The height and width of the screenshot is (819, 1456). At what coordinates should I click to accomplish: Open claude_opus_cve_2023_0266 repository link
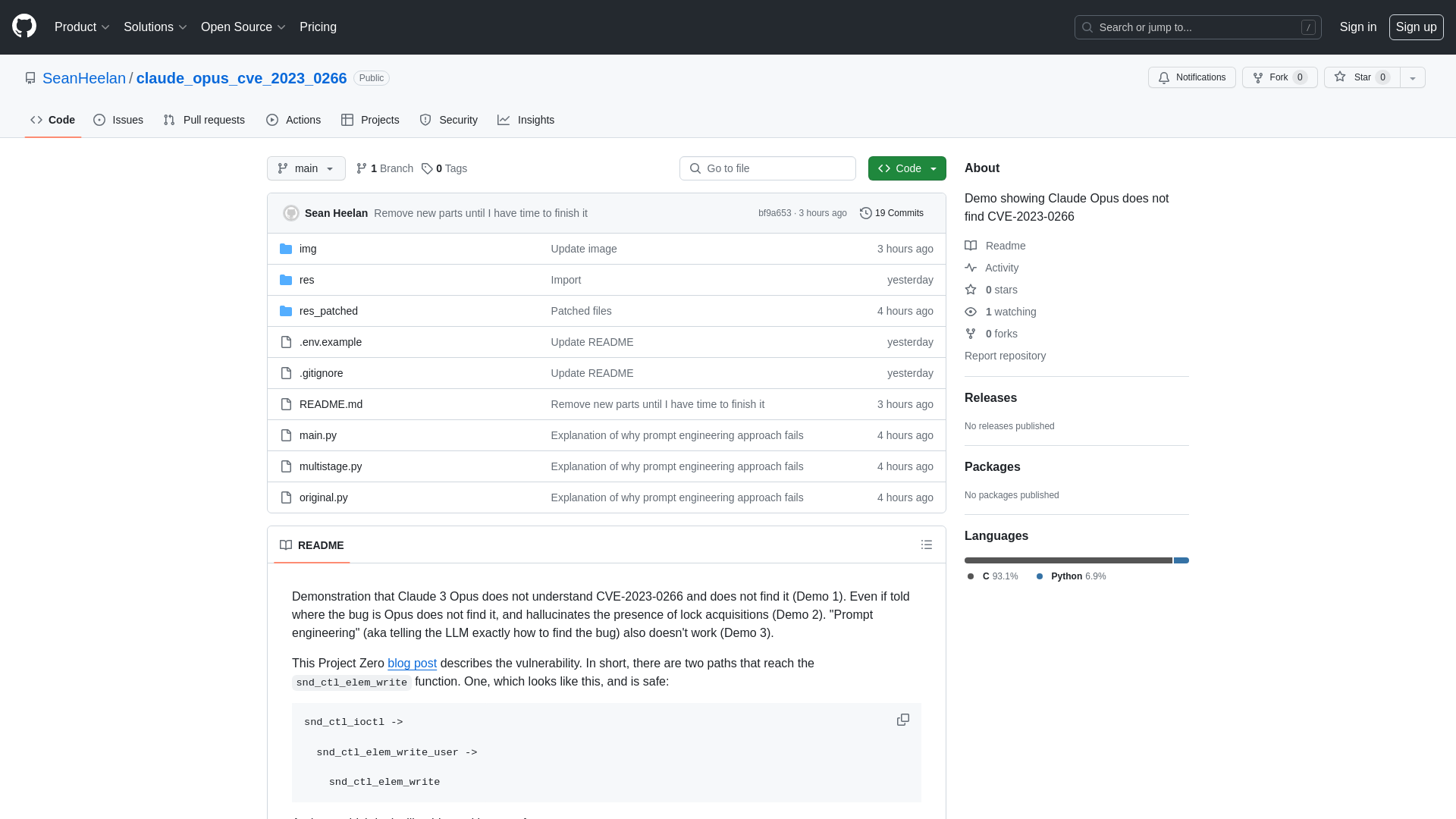[x=241, y=78]
